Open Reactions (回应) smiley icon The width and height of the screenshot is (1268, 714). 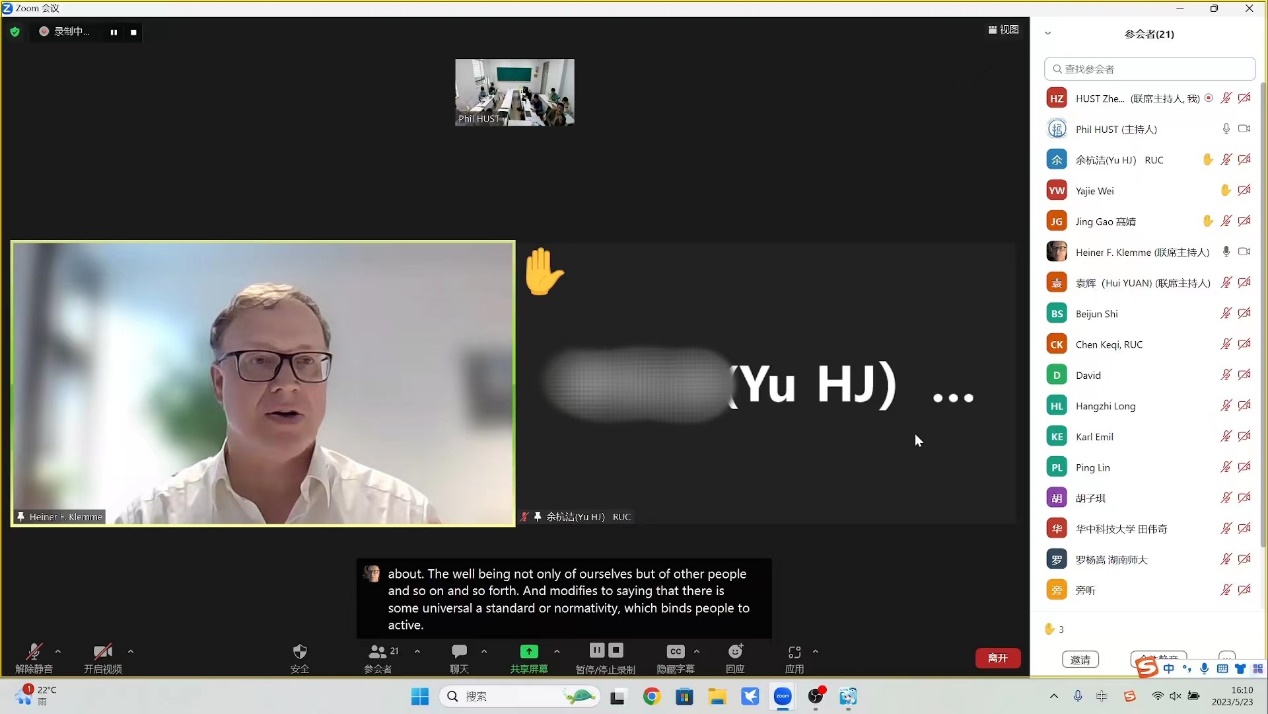tap(735, 652)
